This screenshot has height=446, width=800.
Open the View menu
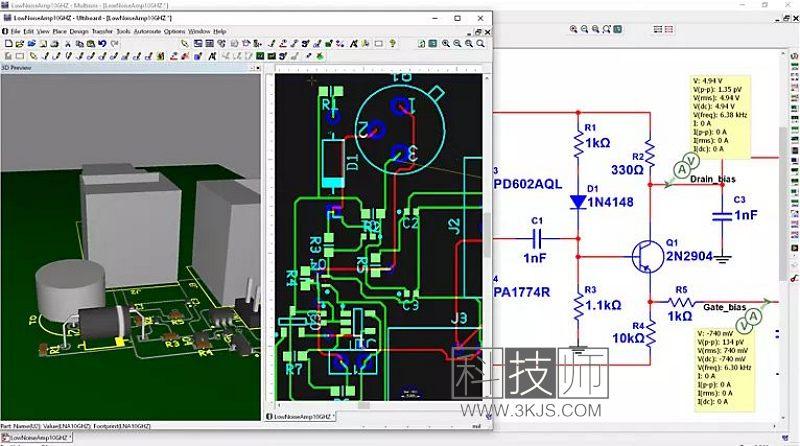(x=43, y=32)
